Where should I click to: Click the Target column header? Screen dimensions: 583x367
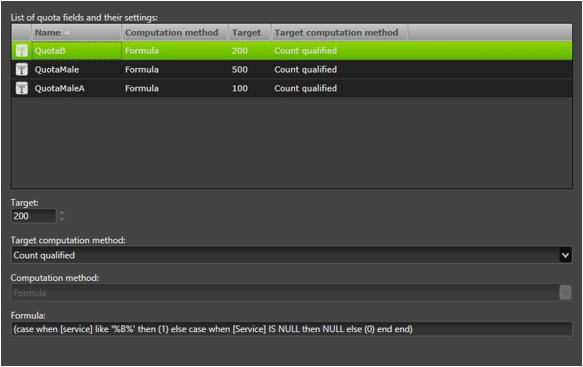click(x=249, y=33)
